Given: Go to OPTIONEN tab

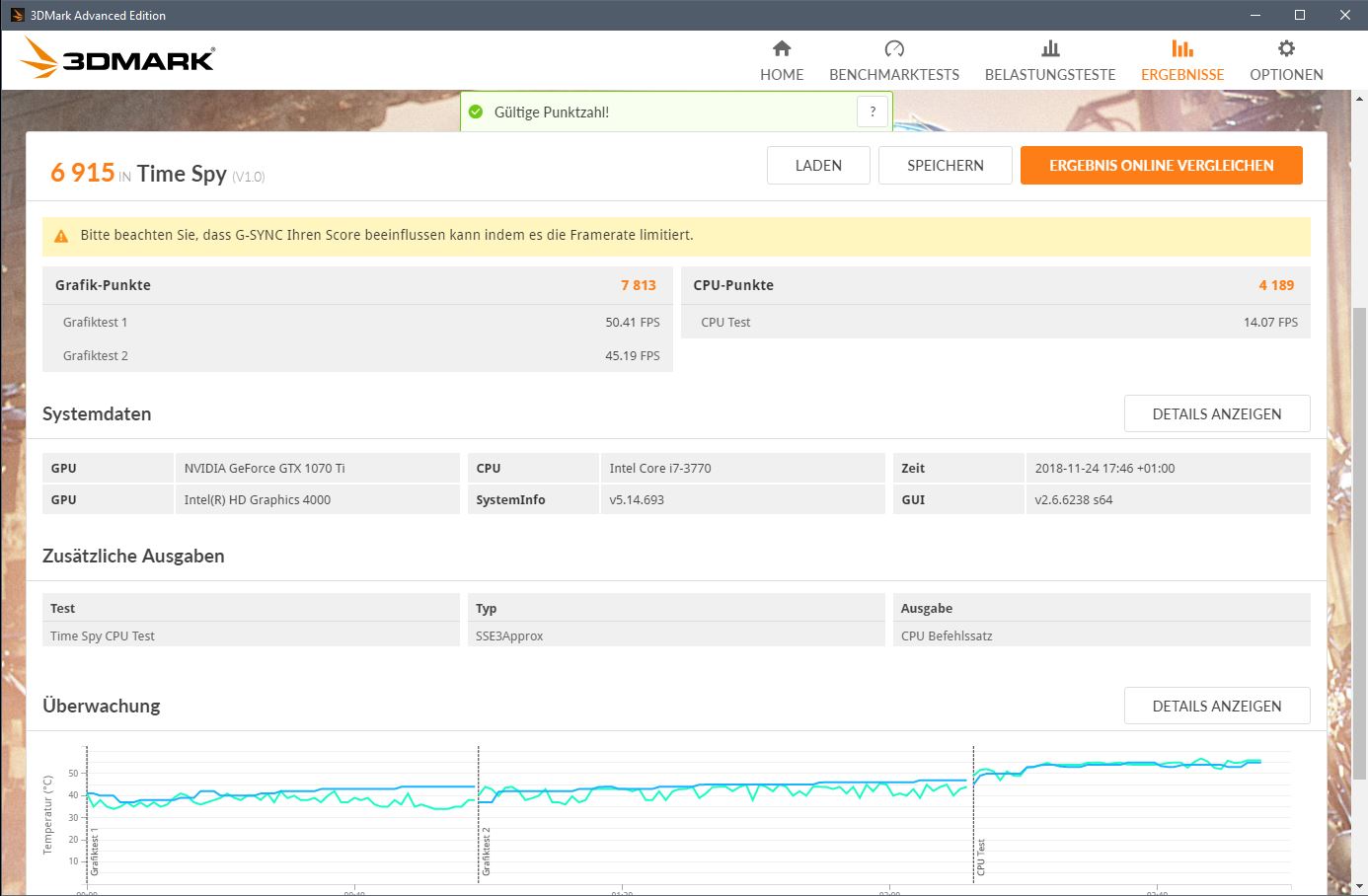Looking at the screenshot, I should (x=1286, y=61).
